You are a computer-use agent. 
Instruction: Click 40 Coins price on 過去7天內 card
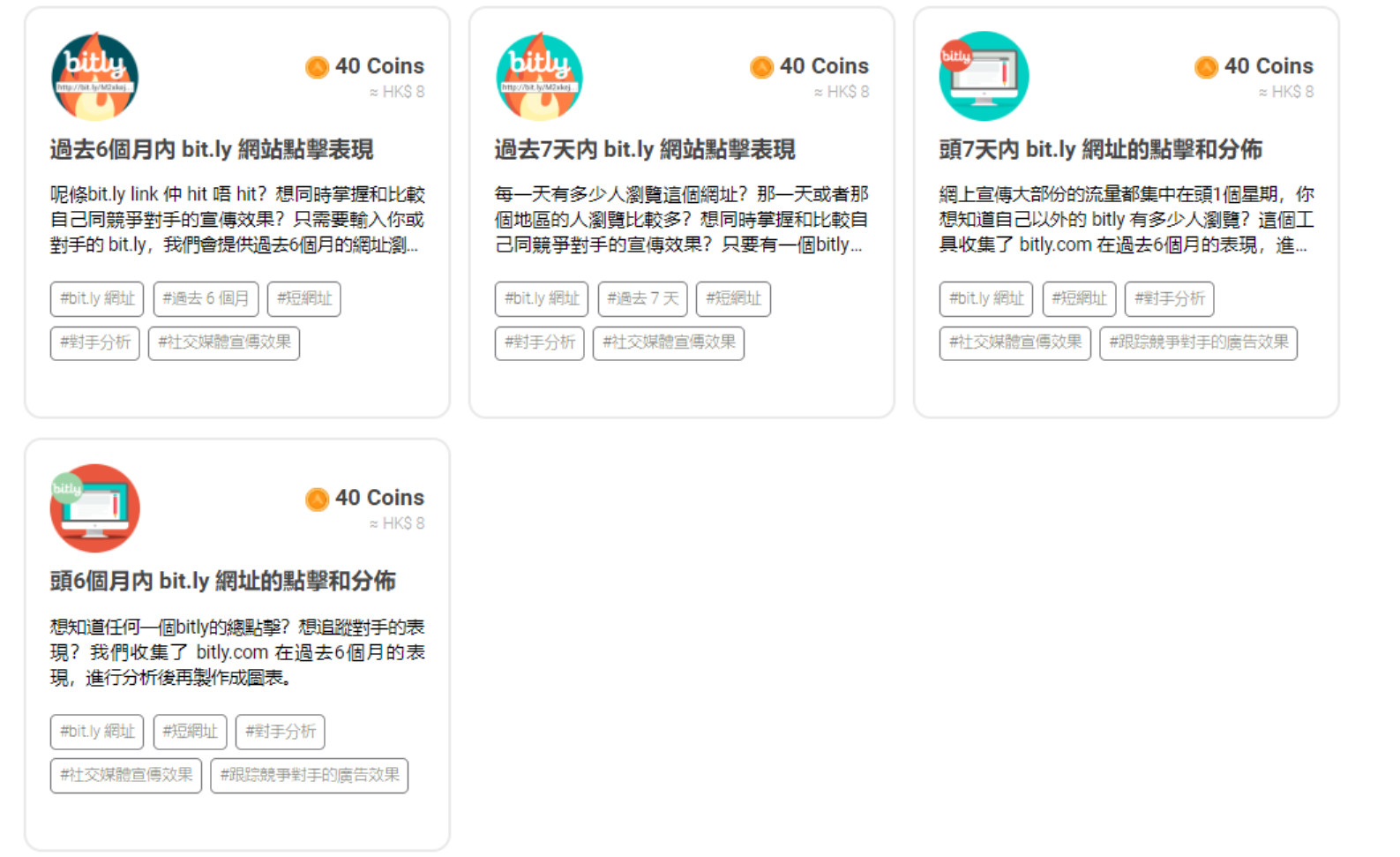click(x=824, y=66)
